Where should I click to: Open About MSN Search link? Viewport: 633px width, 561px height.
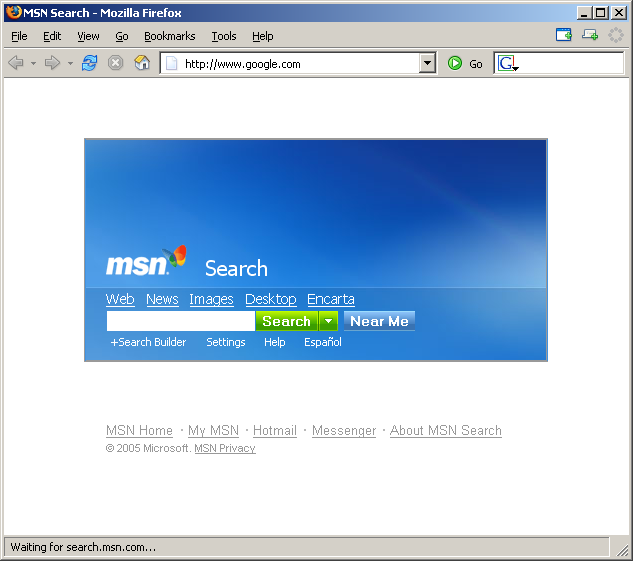point(446,431)
